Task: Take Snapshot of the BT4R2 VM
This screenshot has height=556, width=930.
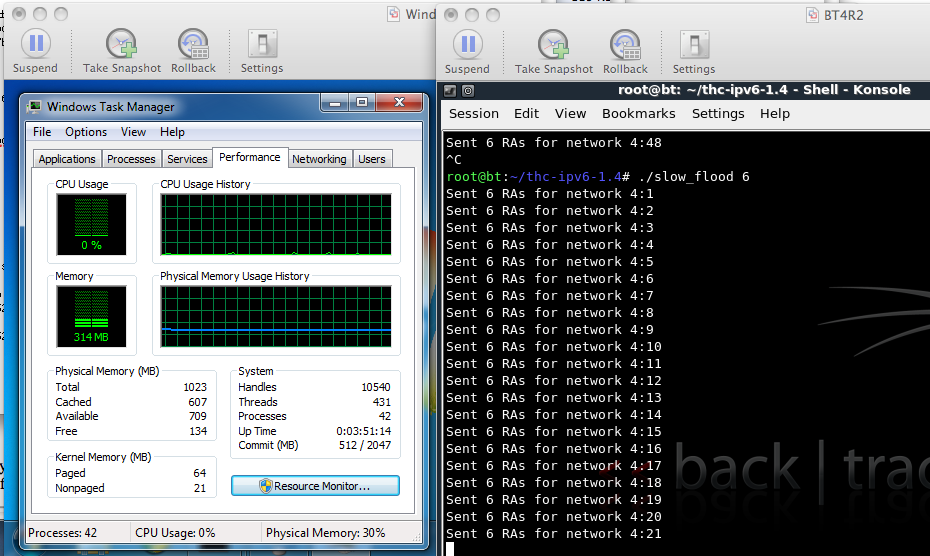Action: point(554,52)
